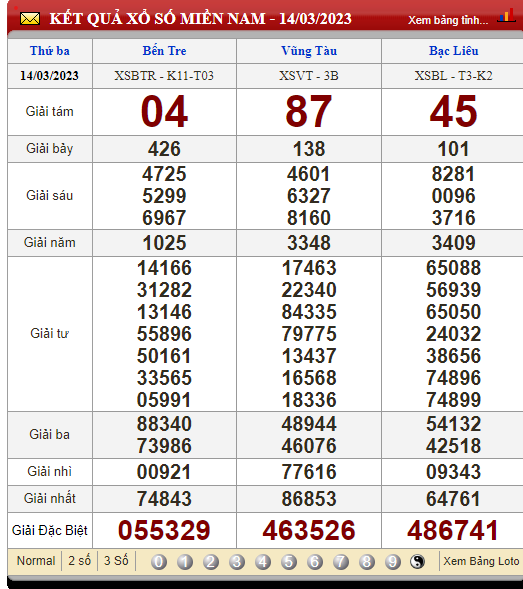This screenshot has height=589, width=523.
Task: Select digit ball 3 filter
Action: point(237,562)
